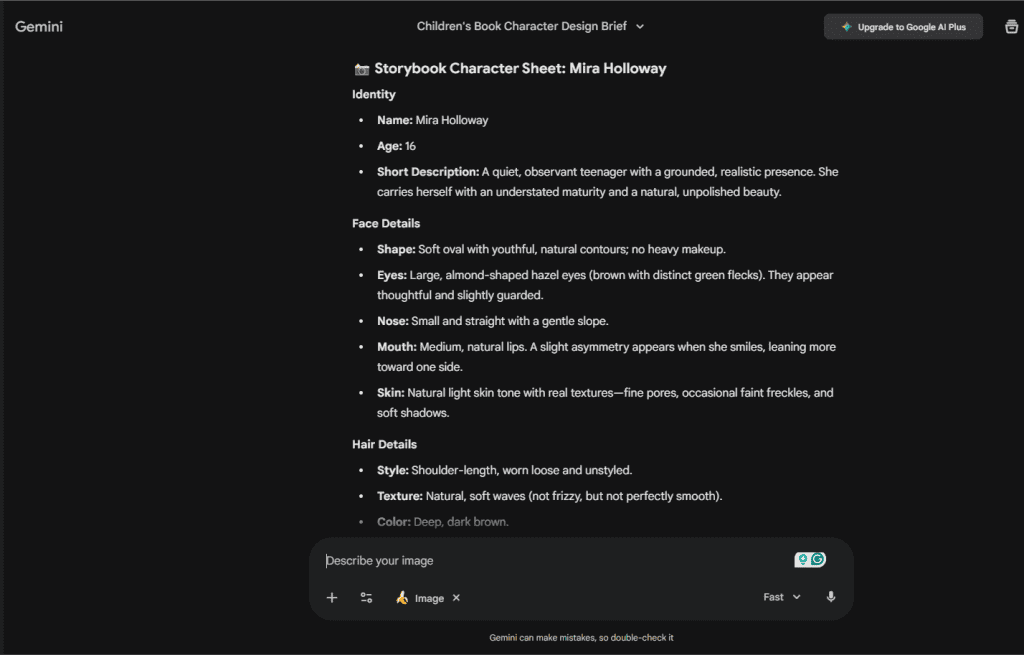Click the green lightbulb extension icon
The image size is (1024, 655).
tap(803, 560)
